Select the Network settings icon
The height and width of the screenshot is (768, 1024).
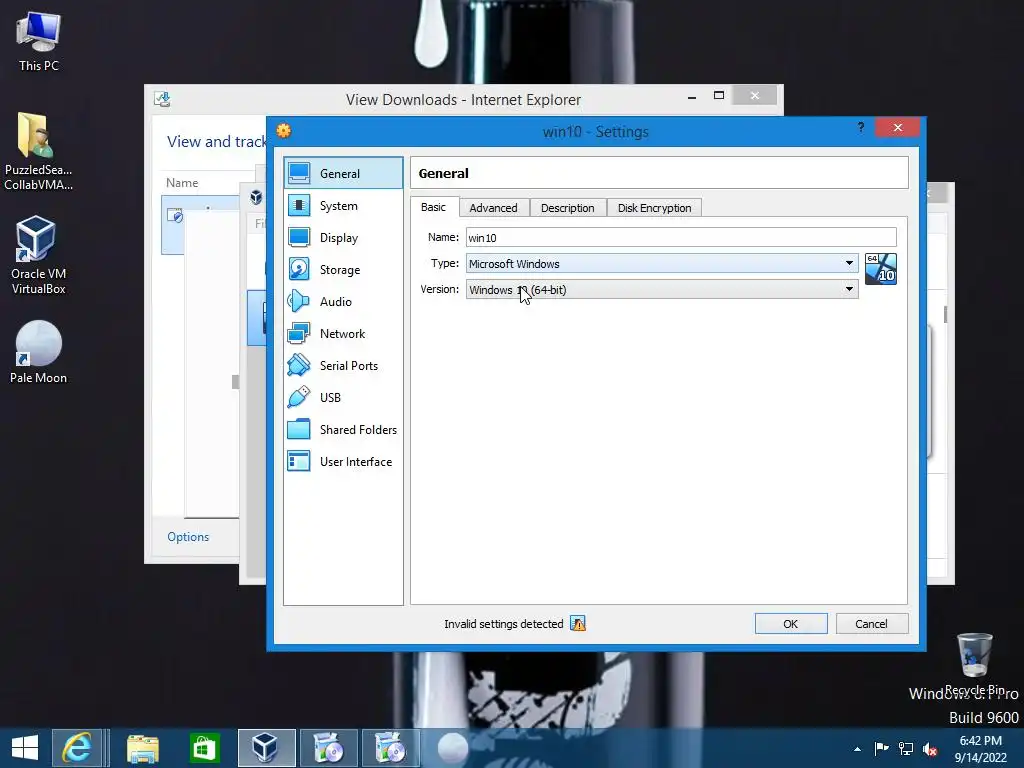299,333
